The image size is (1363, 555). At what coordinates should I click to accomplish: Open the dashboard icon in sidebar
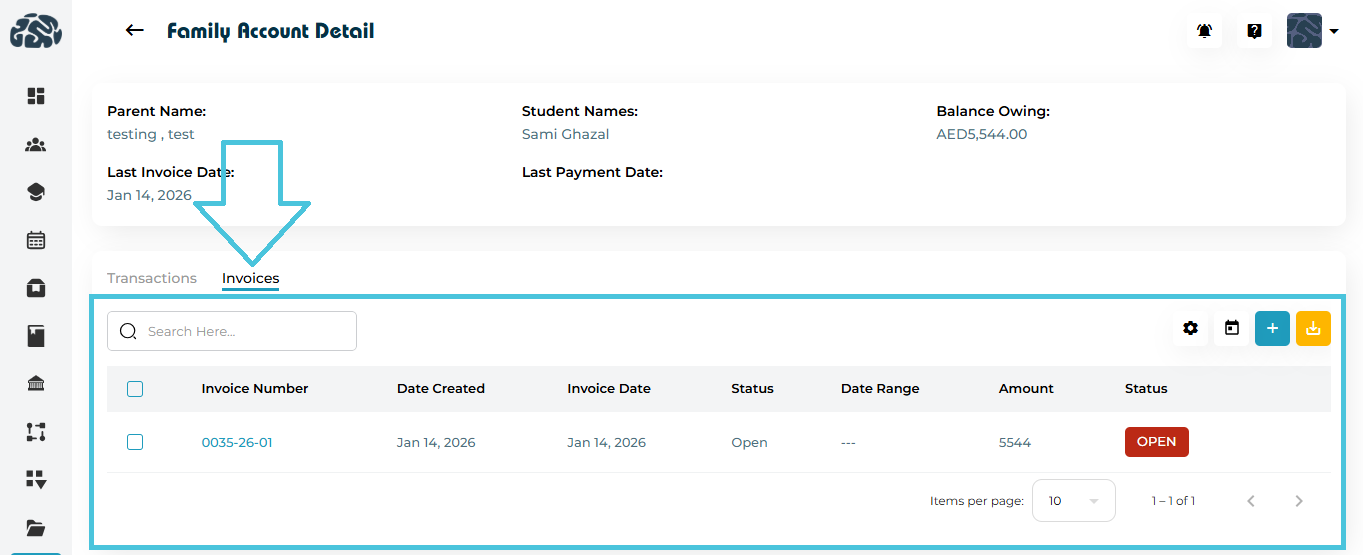[x=36, y=96]
